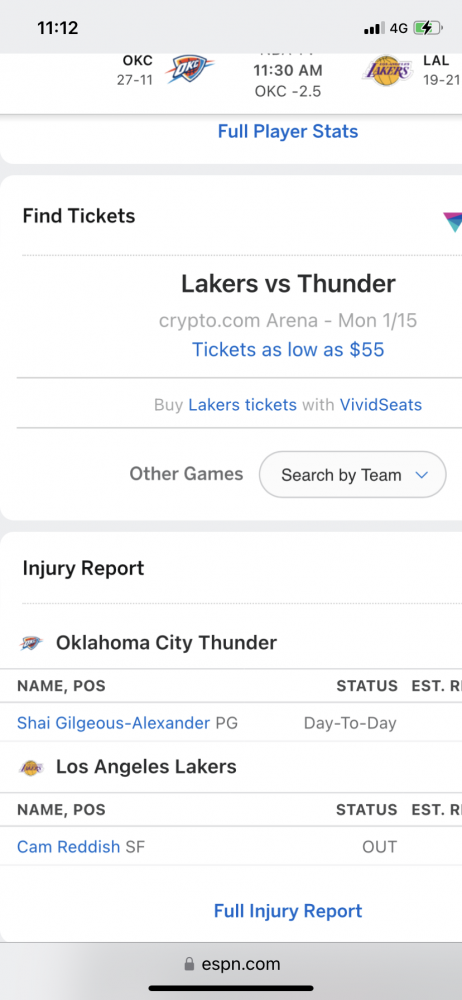This screenshot has height=1000, width=462.
Task: Tap the small Thunder logo in Injury Report
Action: [31, 643]
